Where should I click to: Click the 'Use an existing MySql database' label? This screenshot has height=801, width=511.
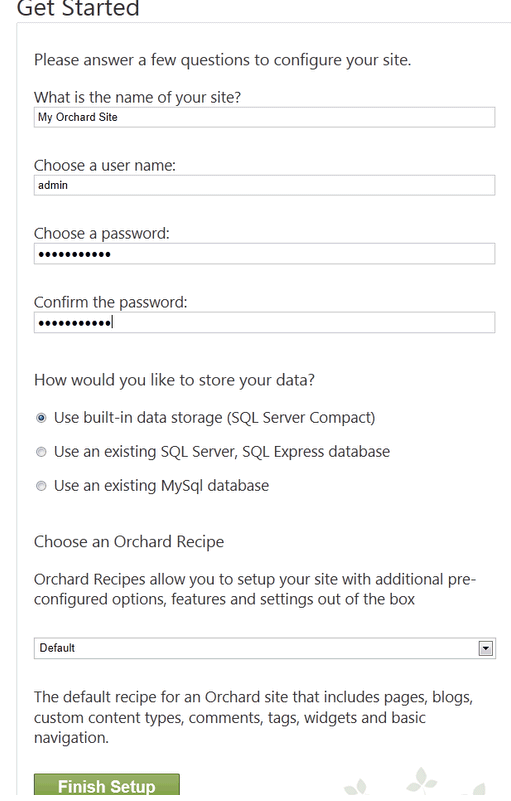coord(161,485)
